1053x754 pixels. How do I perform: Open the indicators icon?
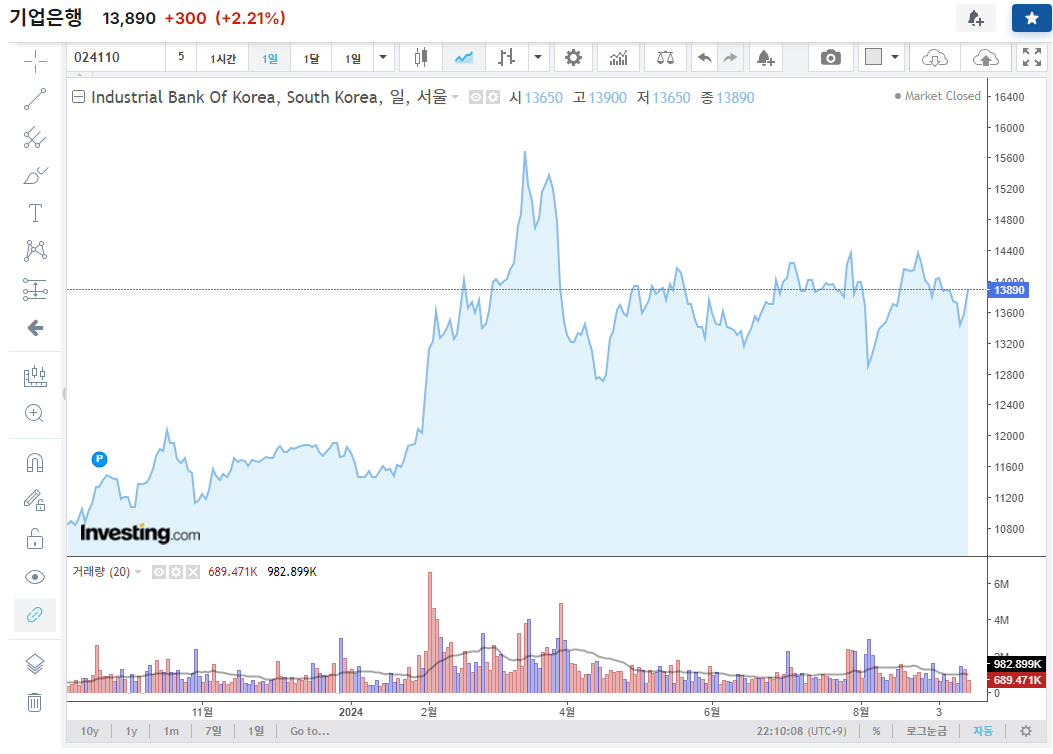tap(619, 58)
